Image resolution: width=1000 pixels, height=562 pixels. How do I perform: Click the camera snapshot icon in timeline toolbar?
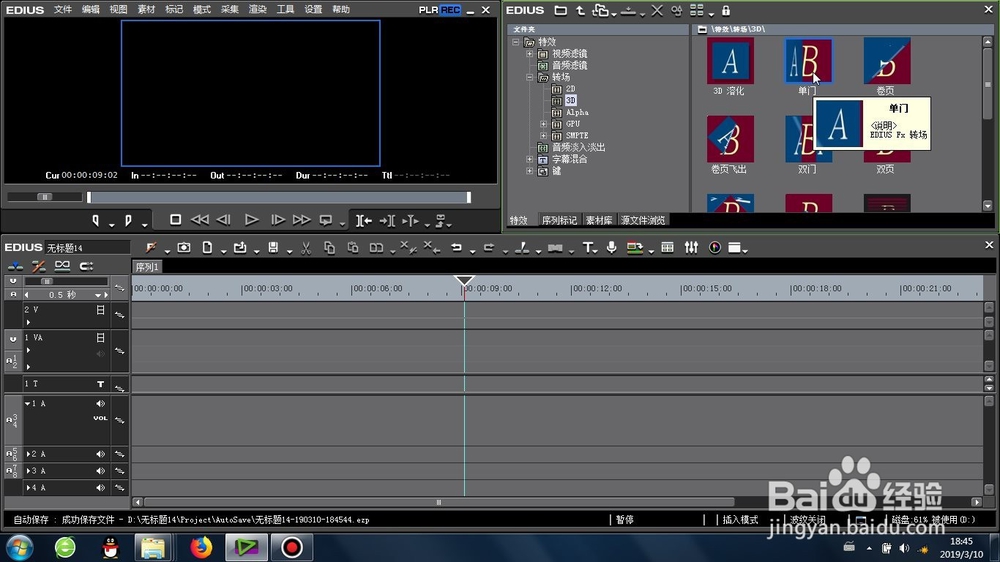184,248
